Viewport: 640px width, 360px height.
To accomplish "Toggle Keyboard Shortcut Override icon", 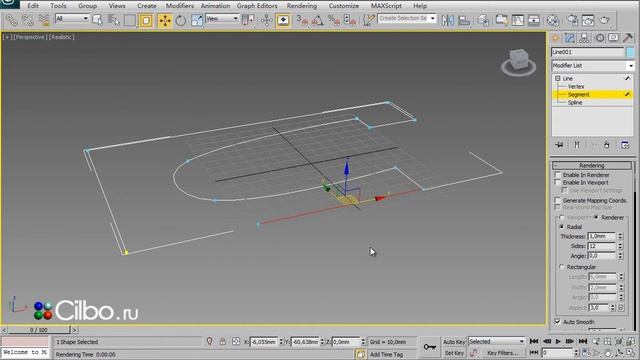I will pyautogui.click(x=283, y=20).
